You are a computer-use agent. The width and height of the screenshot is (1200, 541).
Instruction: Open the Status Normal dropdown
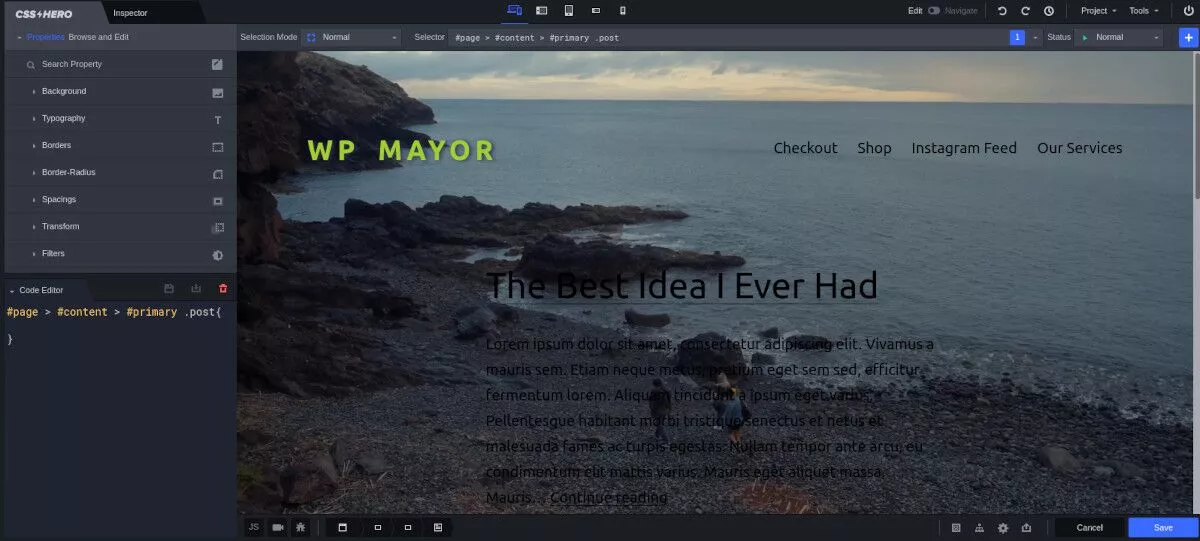coord(1118,37)
